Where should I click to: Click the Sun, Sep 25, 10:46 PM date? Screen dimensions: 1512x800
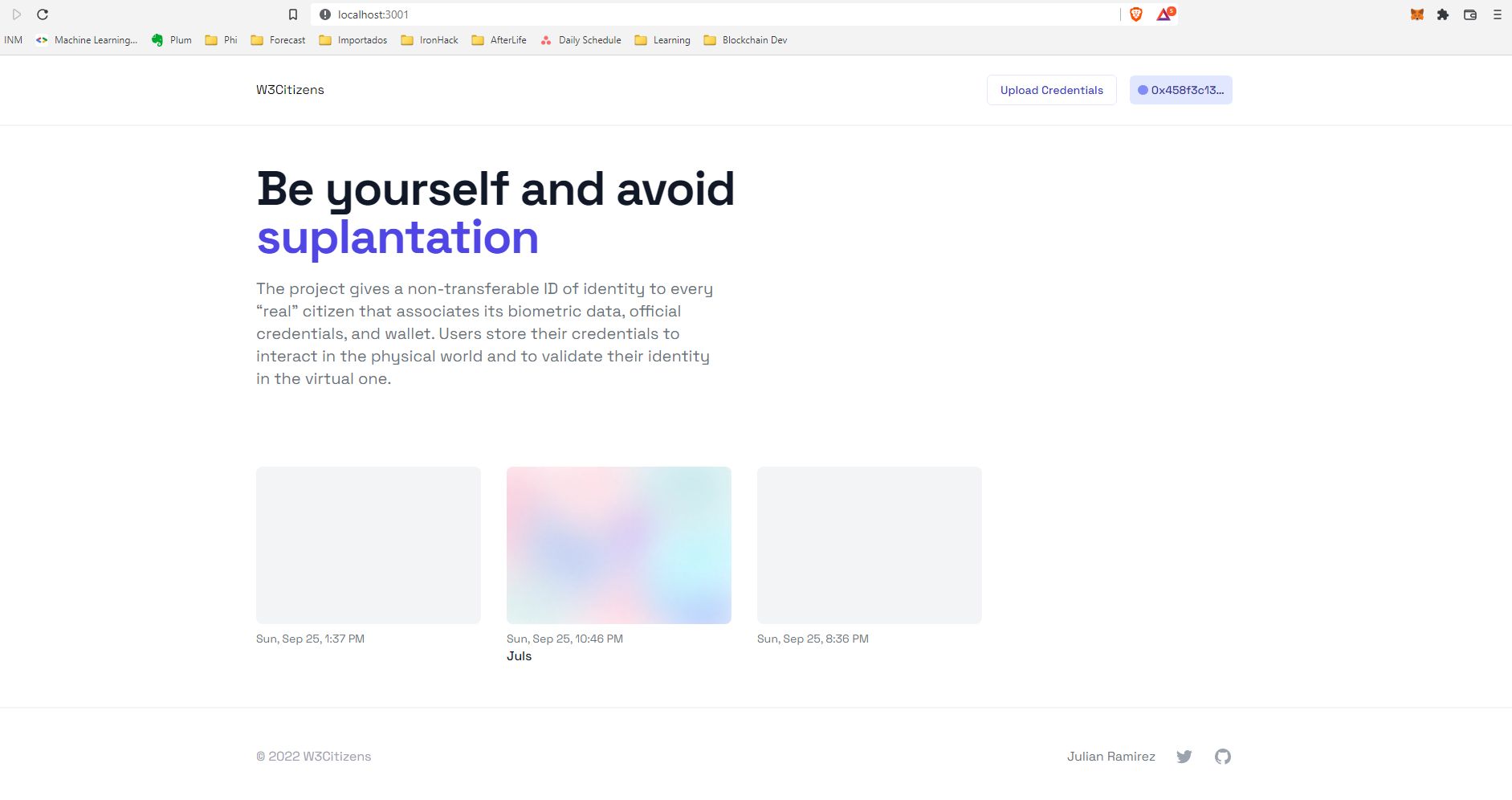[564, 639]
